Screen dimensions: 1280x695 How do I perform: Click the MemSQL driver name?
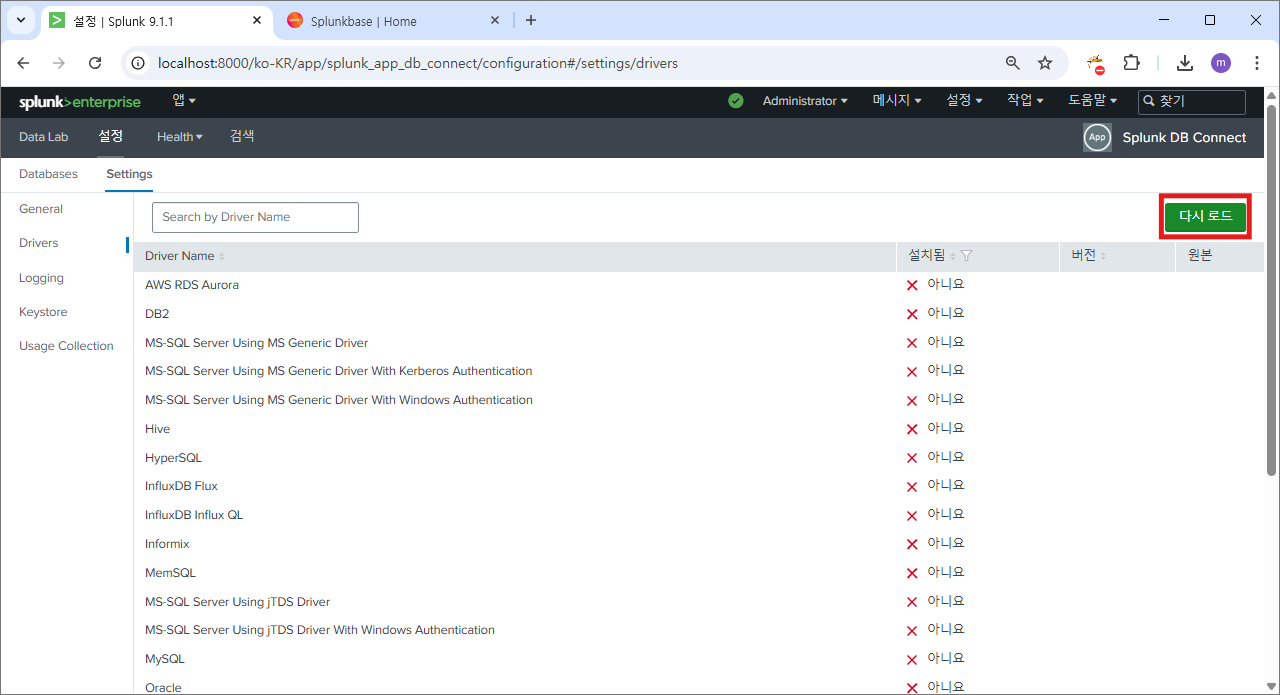(x=170, y=573)
